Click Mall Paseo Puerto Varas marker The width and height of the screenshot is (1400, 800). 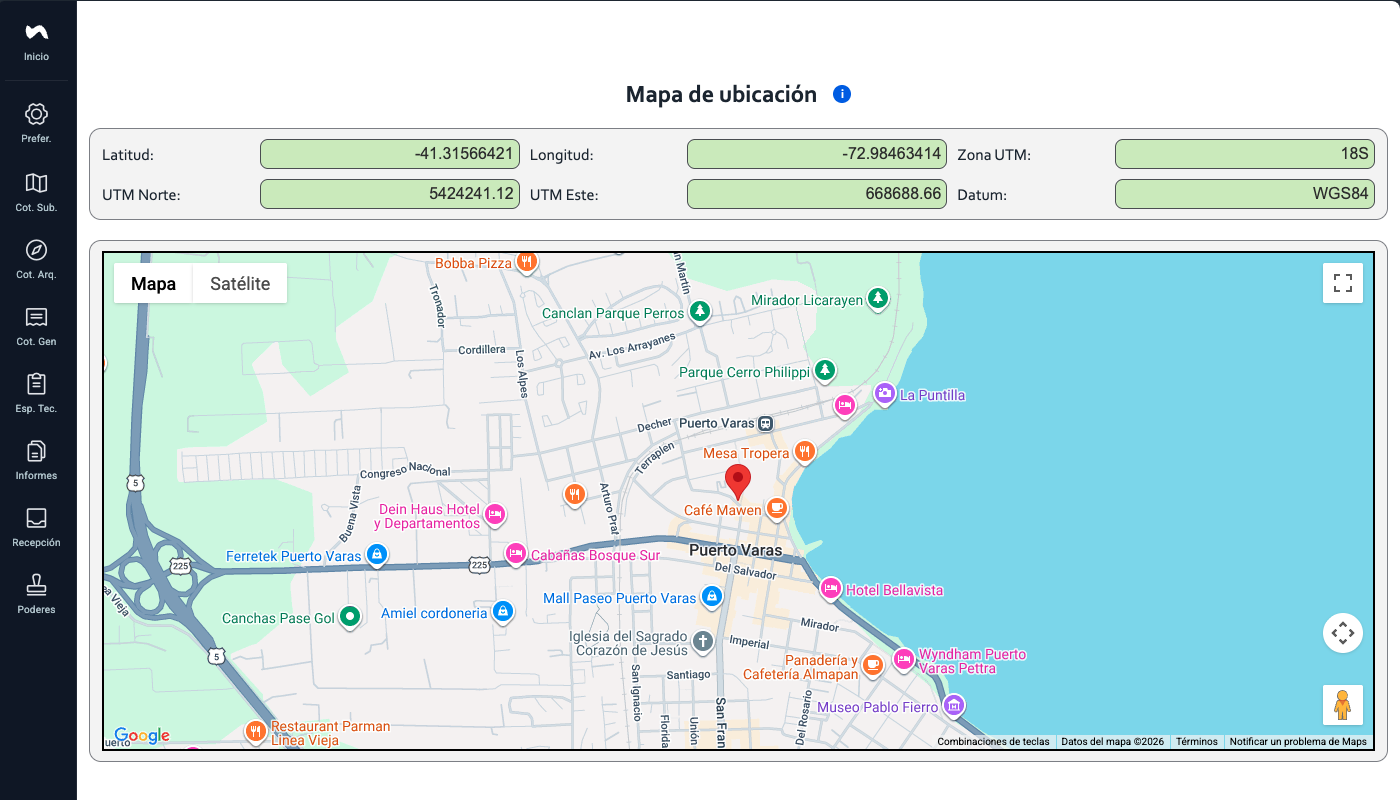point(711,597)
